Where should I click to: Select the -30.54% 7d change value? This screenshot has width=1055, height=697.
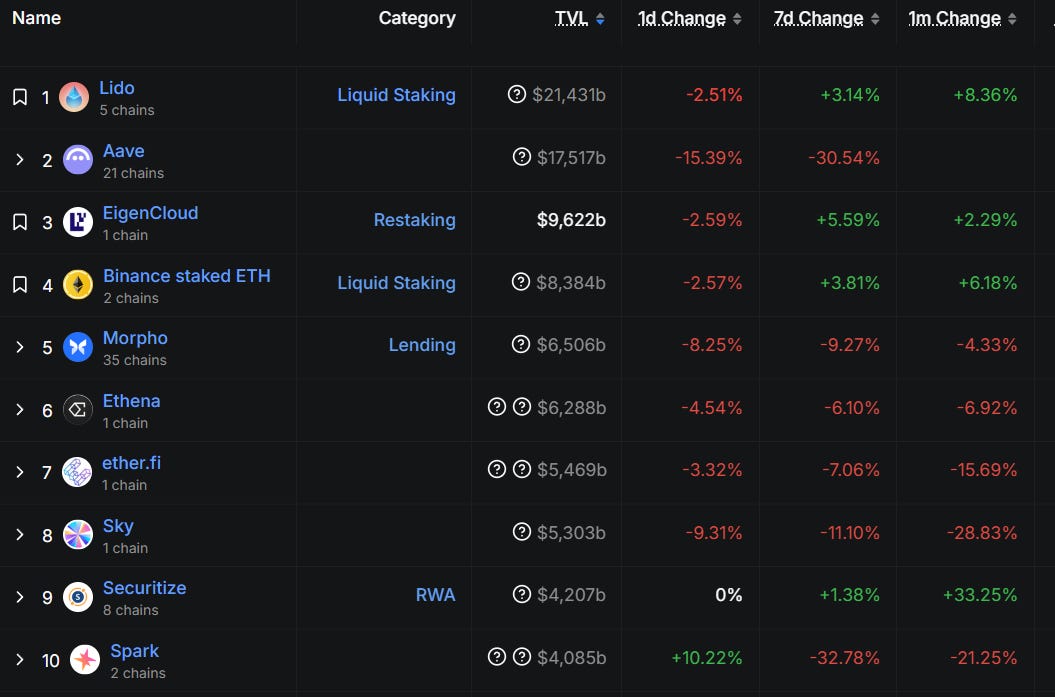pyautogui.click(x=844, y=157)
